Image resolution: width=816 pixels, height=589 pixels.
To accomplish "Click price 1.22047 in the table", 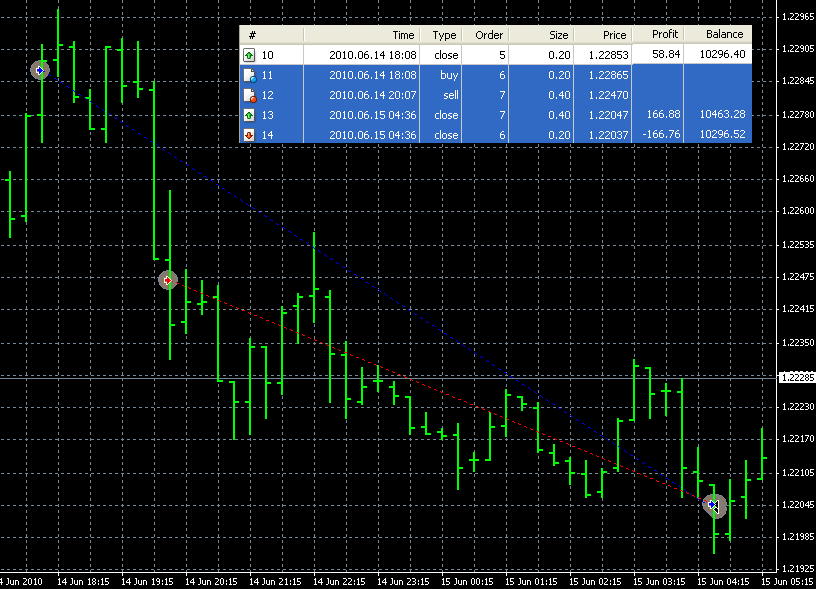I will (x=608, y=115).
